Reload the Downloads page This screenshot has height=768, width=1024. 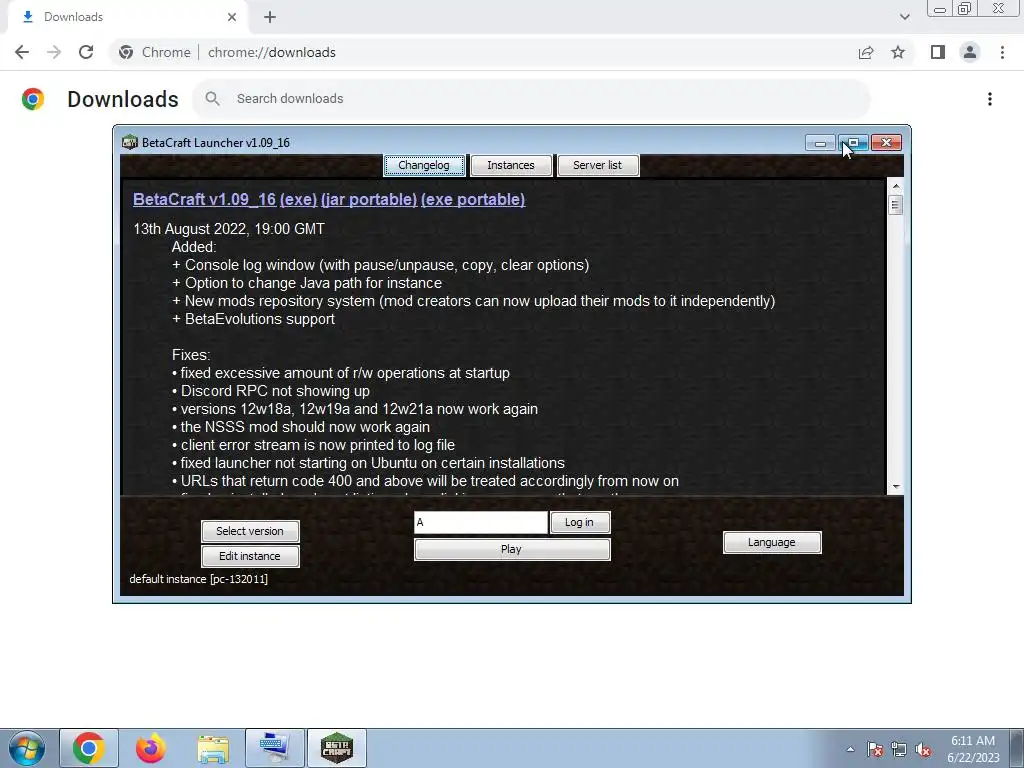86,52
